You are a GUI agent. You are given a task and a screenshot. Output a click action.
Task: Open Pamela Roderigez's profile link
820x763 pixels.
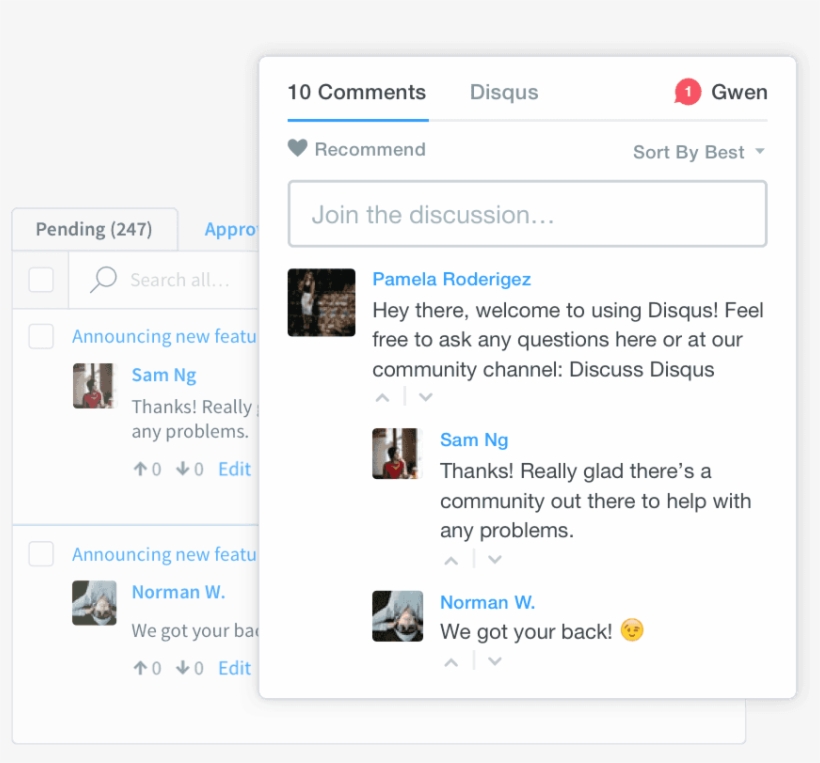click(x=451, y=279)
